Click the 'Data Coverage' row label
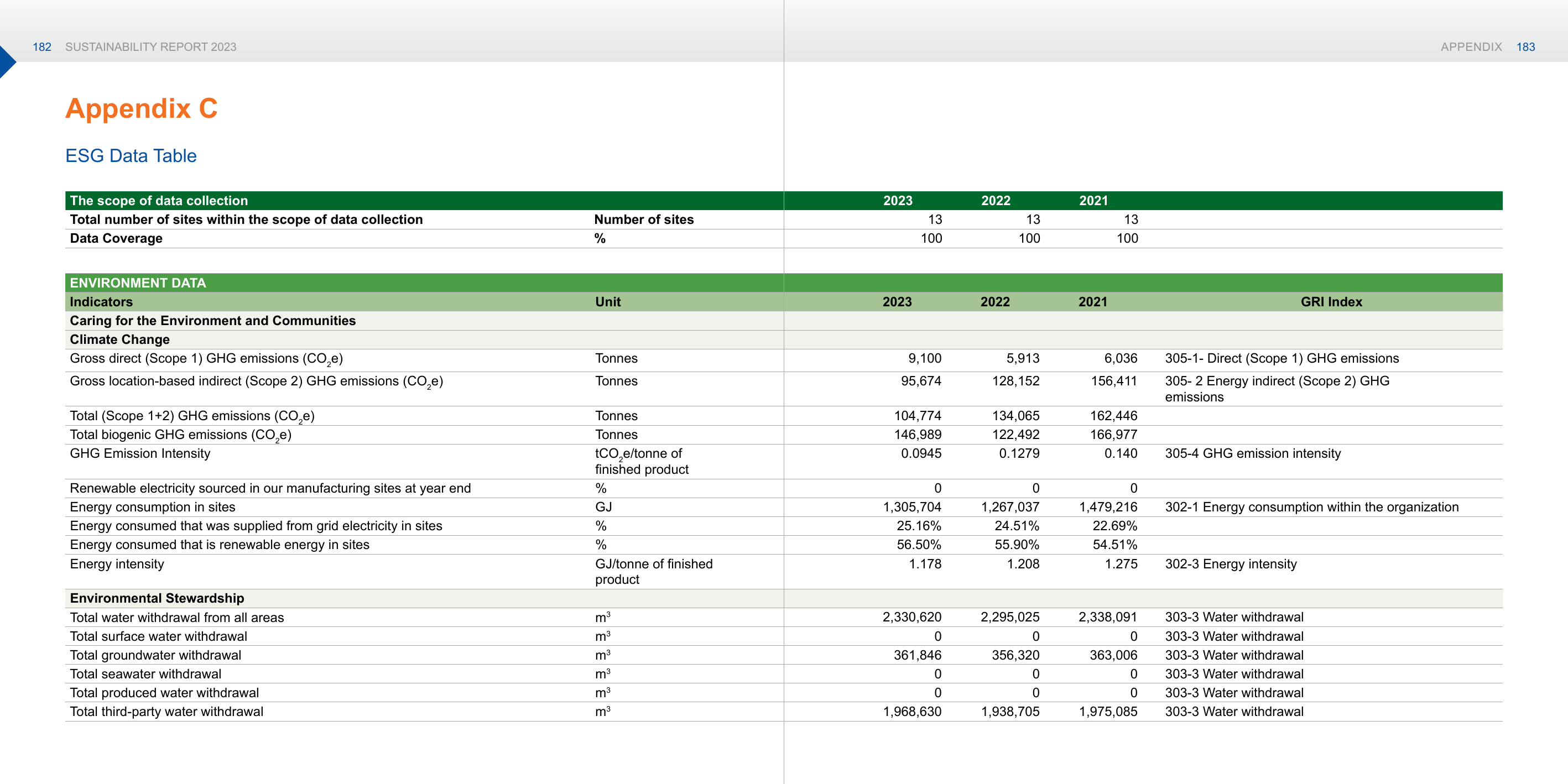The height and width of the screenshot is (784, 1568). (x=116, y=239)
